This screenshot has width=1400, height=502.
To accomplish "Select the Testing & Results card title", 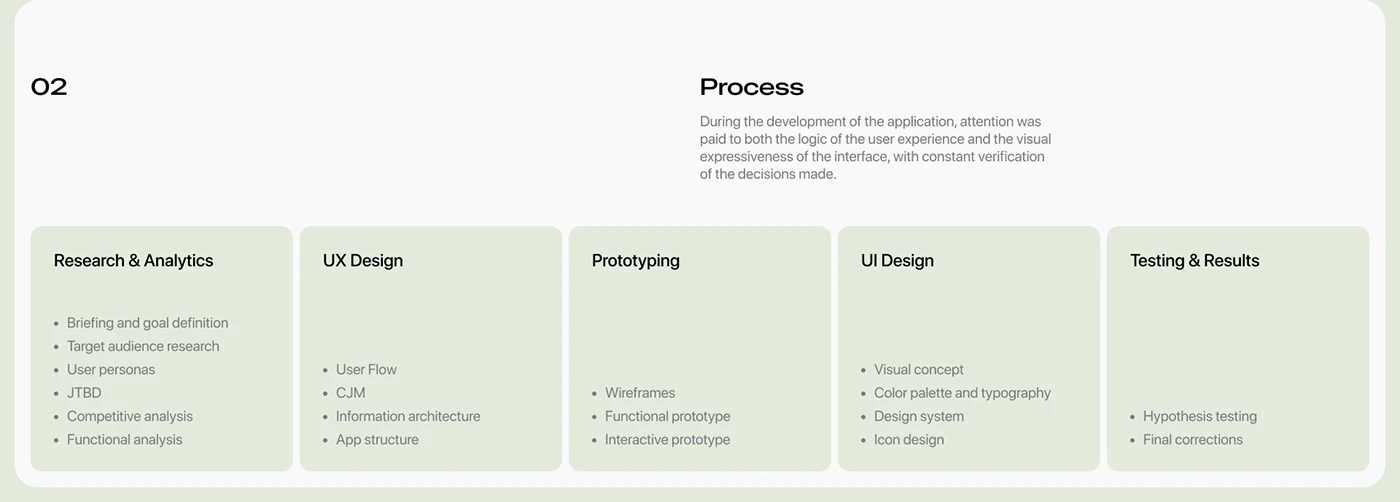I will 1194,261.
